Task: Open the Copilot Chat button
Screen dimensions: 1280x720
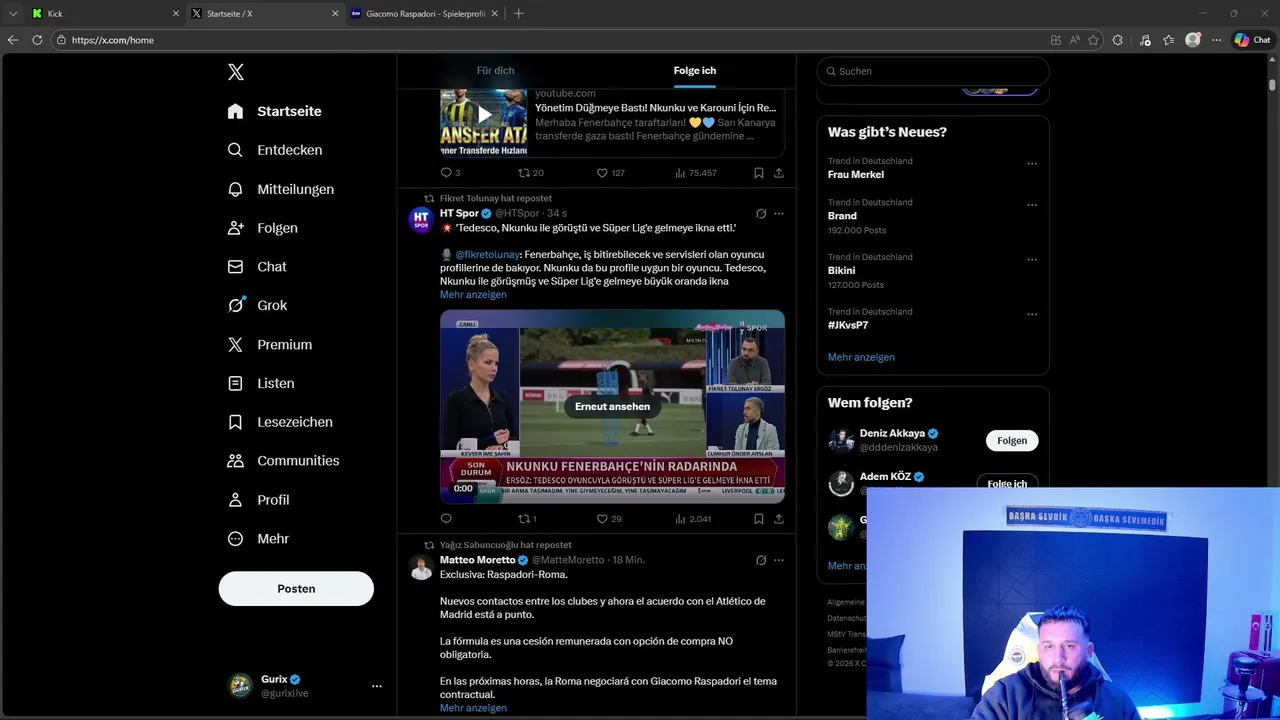Action: 1252,40
